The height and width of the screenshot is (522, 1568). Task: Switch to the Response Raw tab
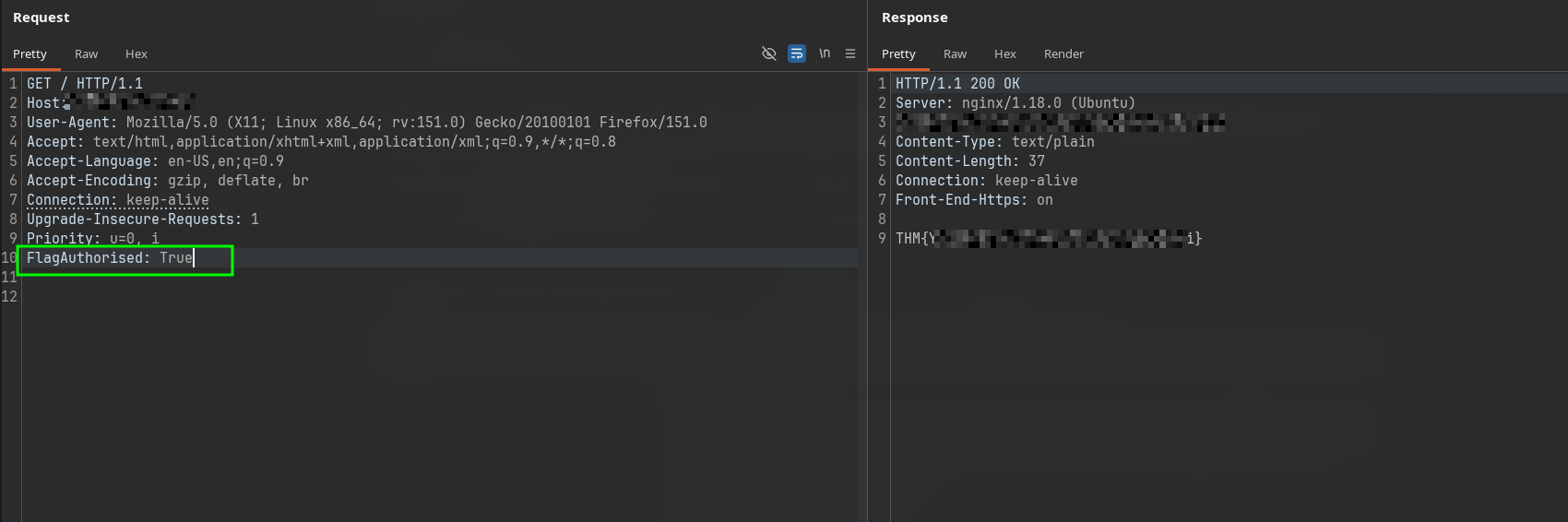[x=955, y=54]
